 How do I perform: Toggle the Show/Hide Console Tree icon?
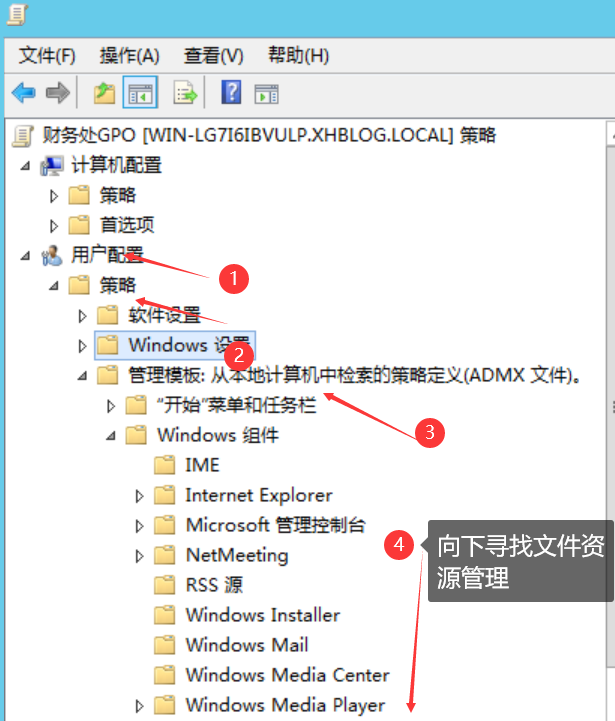click(140, 92)
